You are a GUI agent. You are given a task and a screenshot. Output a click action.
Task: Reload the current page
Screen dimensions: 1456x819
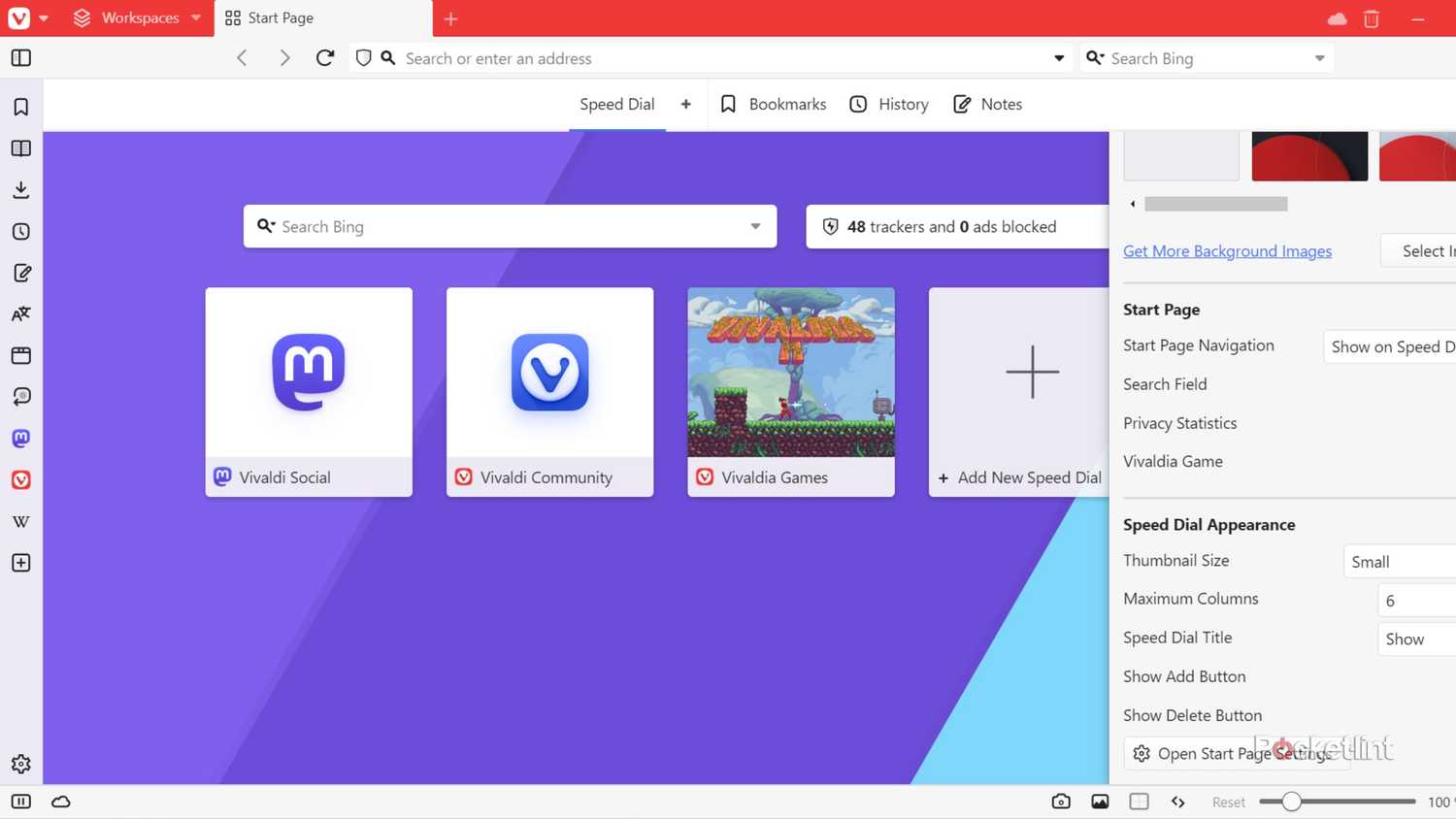pos(325,58)
